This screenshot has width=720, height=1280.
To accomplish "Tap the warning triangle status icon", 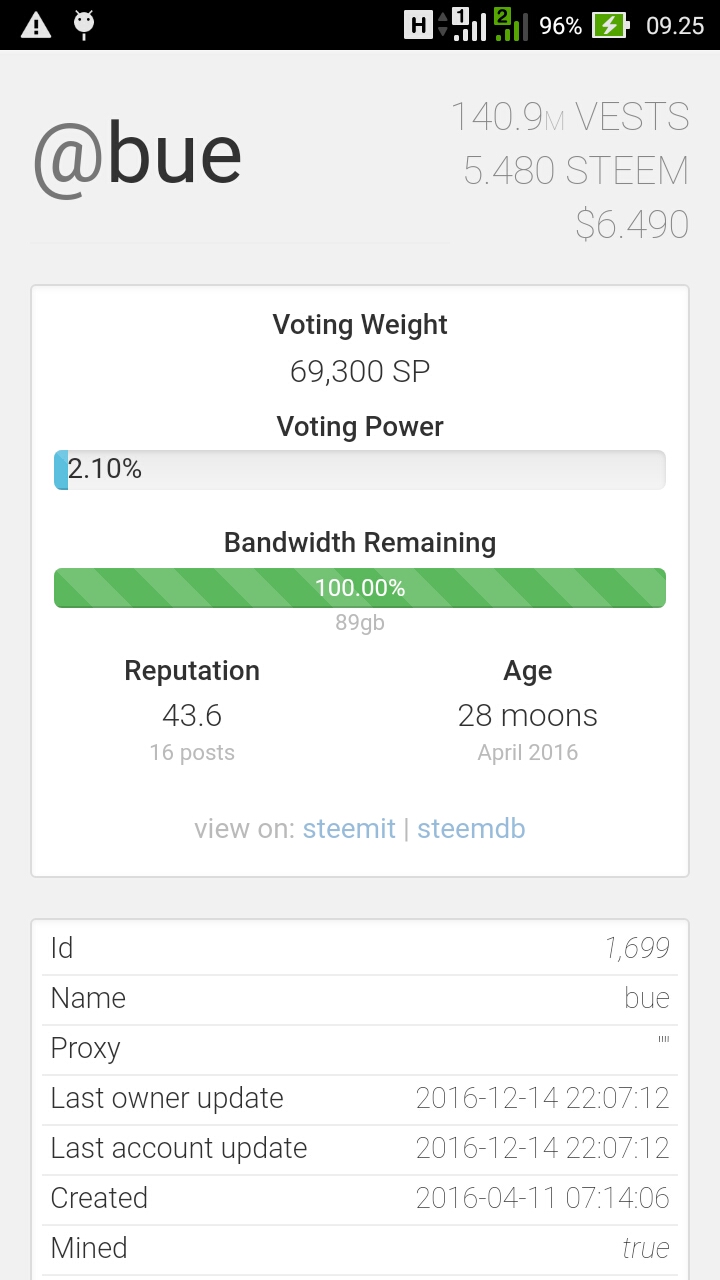I will 36,25.
